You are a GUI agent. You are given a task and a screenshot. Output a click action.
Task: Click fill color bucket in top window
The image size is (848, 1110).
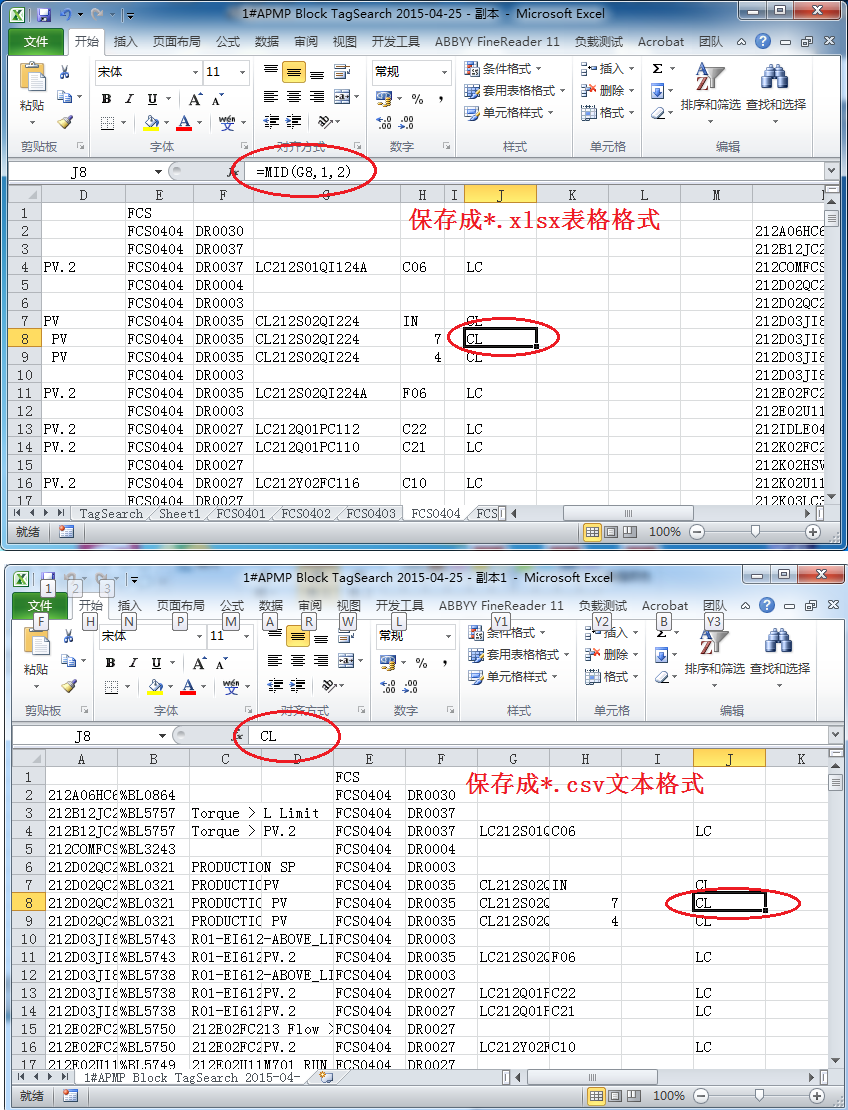(151, 122)
